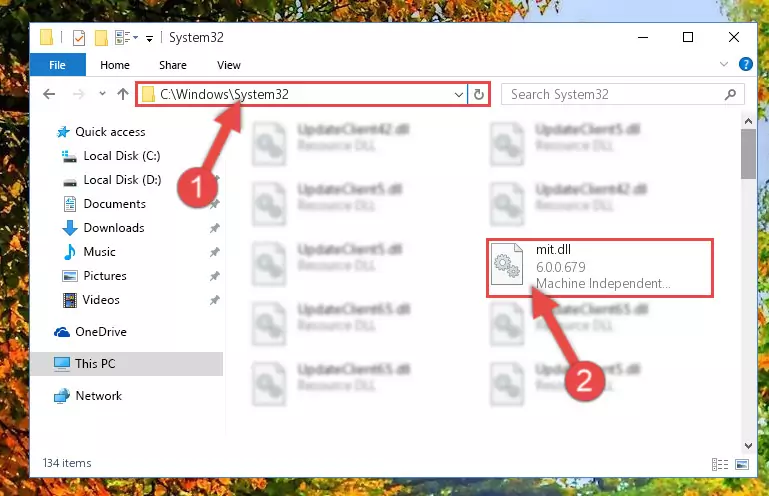Go back with the left arrow
The image size is (769, 496).
pyautogui.click(x=49, y=94)
